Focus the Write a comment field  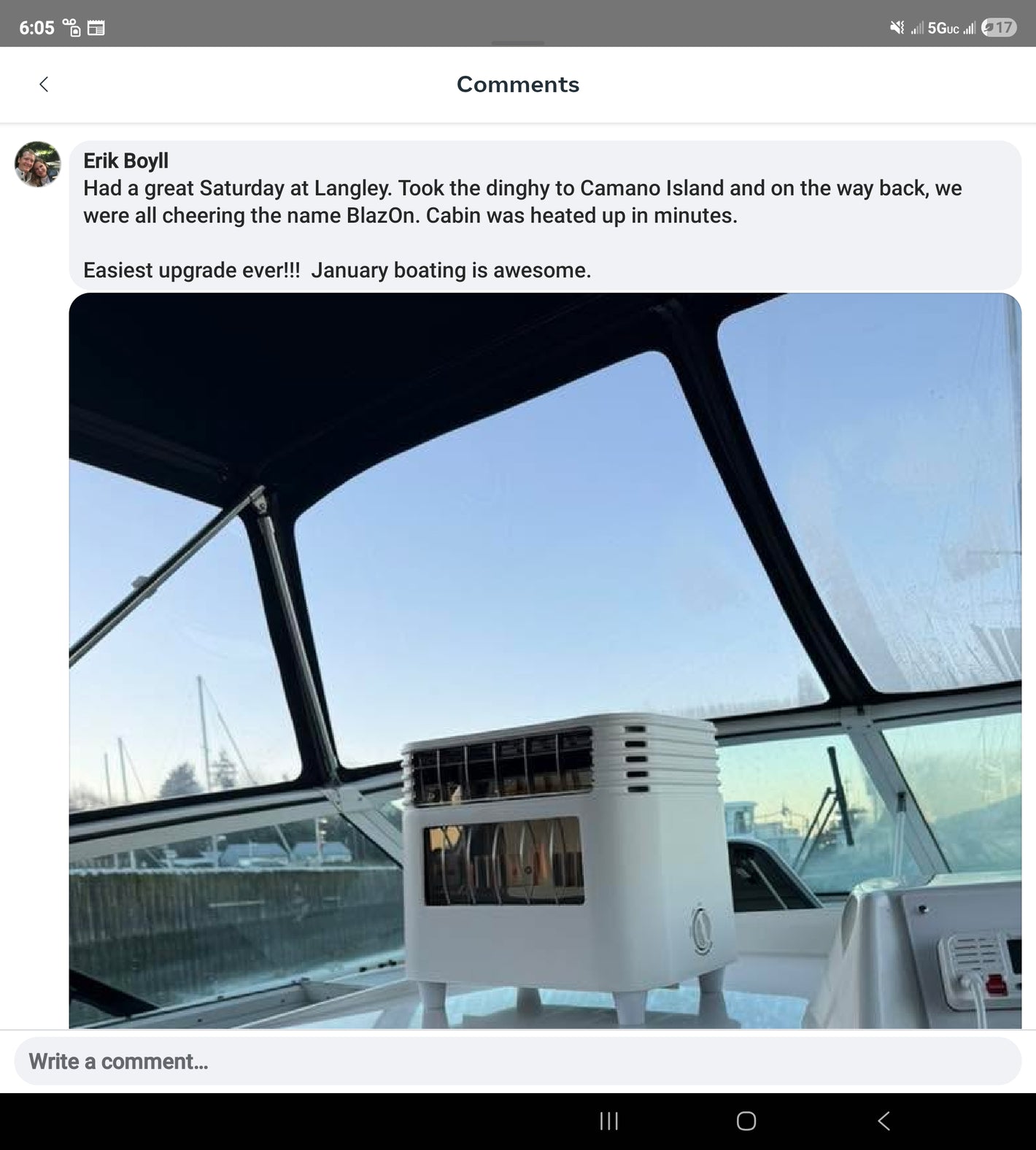(x=518, y=1061)
